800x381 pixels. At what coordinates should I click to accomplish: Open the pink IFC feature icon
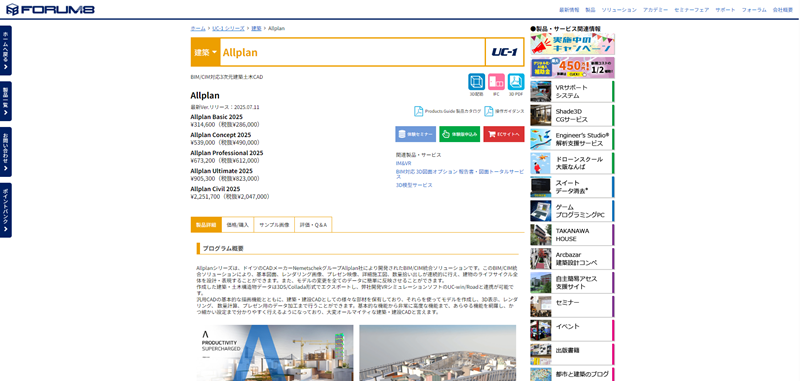(x=496, y=82)
